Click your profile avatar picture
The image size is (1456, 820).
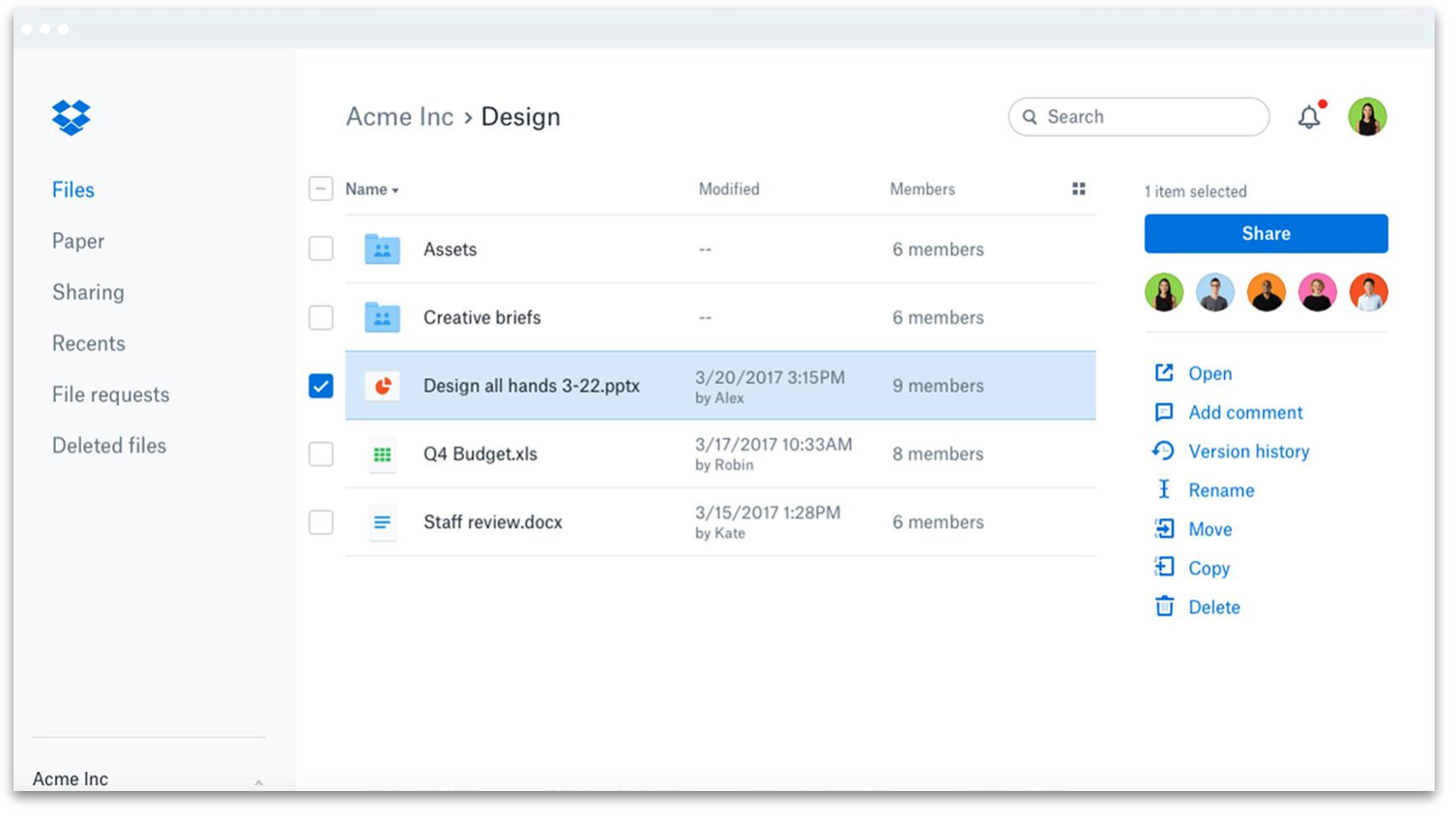point(1368,116)
